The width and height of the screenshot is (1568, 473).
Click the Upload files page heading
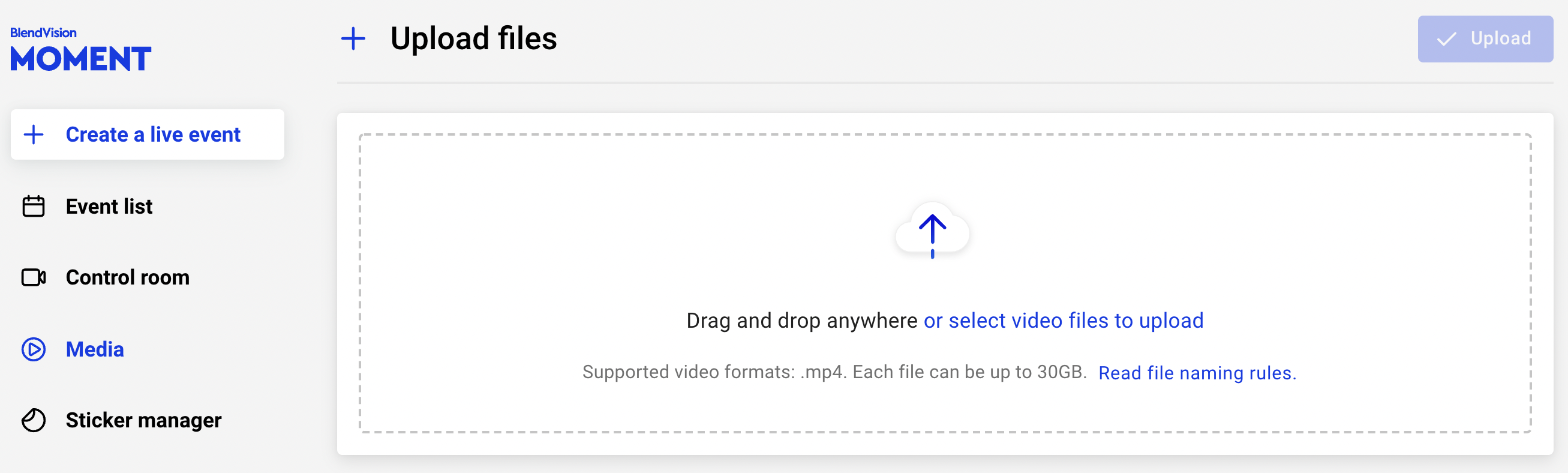pyautogui.click(x=473, y=39)
